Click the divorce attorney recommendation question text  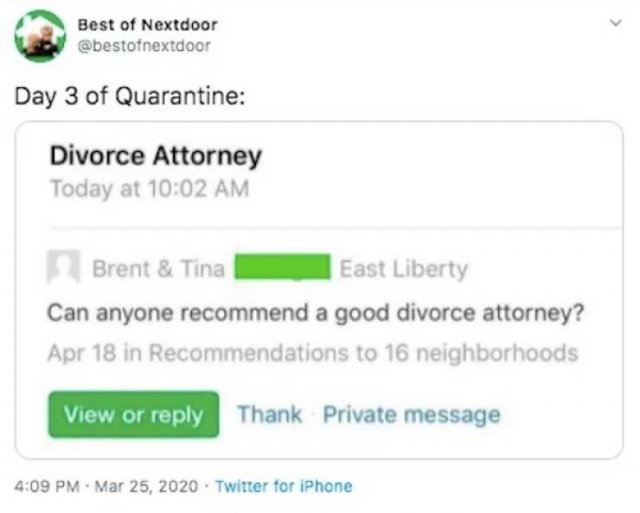[316, 313]
